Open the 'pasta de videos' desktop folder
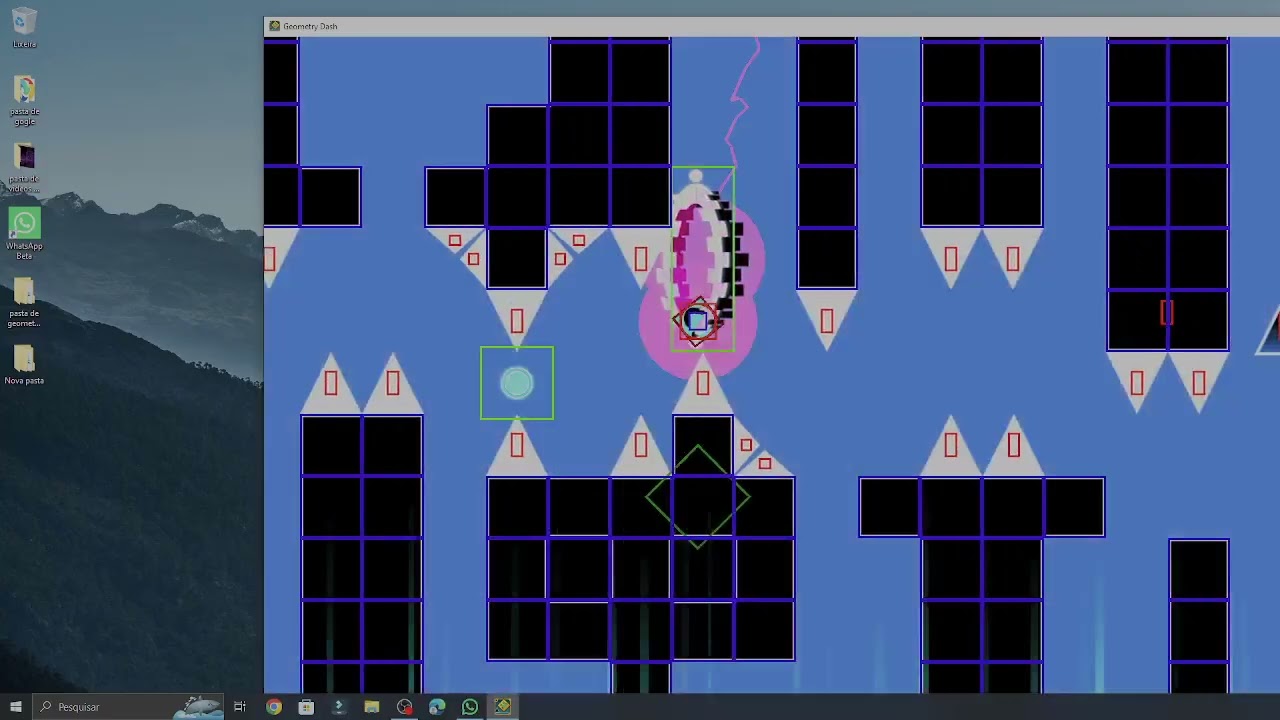This screenshot has width=1280, height=720. pos(24,168)
